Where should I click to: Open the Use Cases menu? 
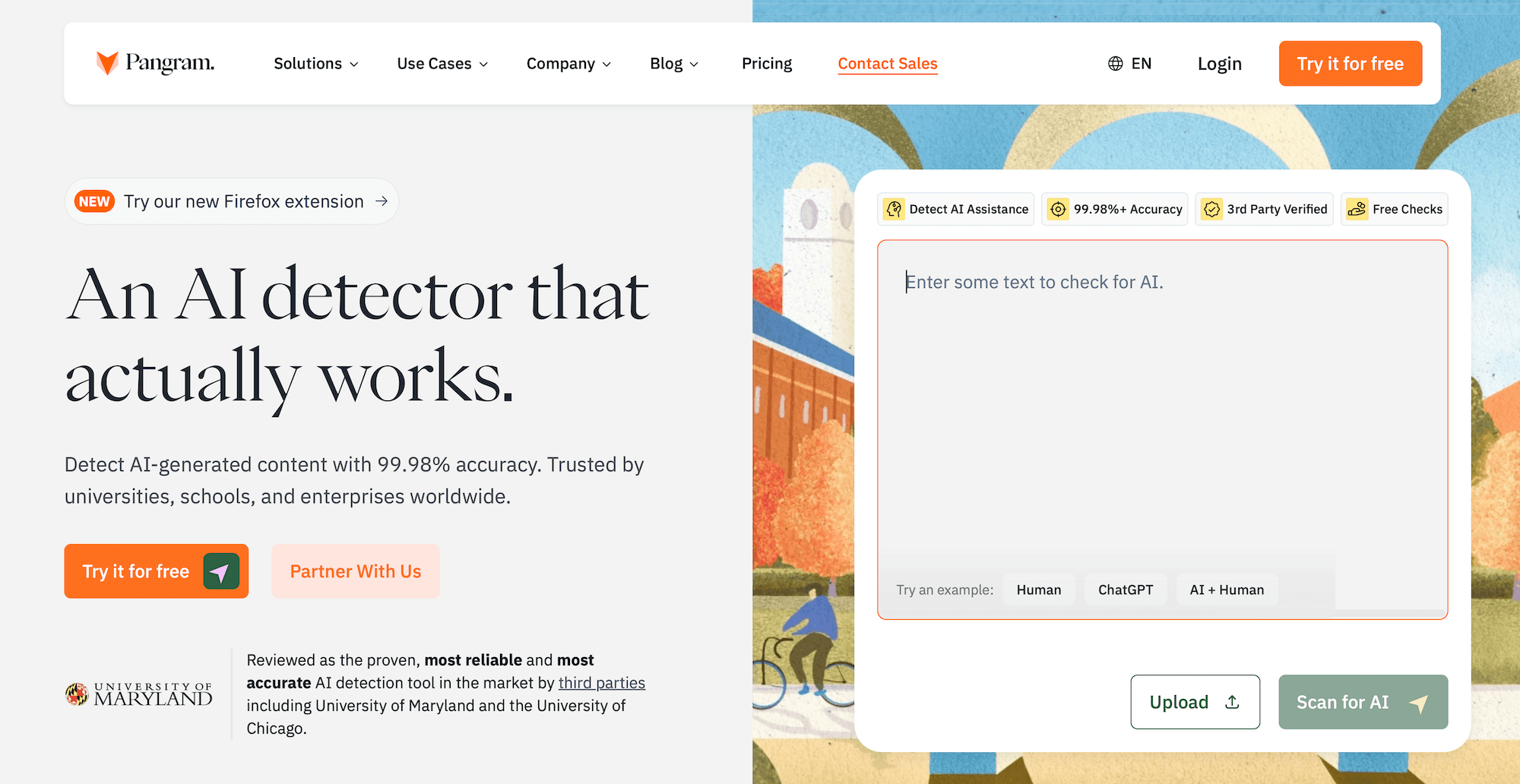pos(442,64)
